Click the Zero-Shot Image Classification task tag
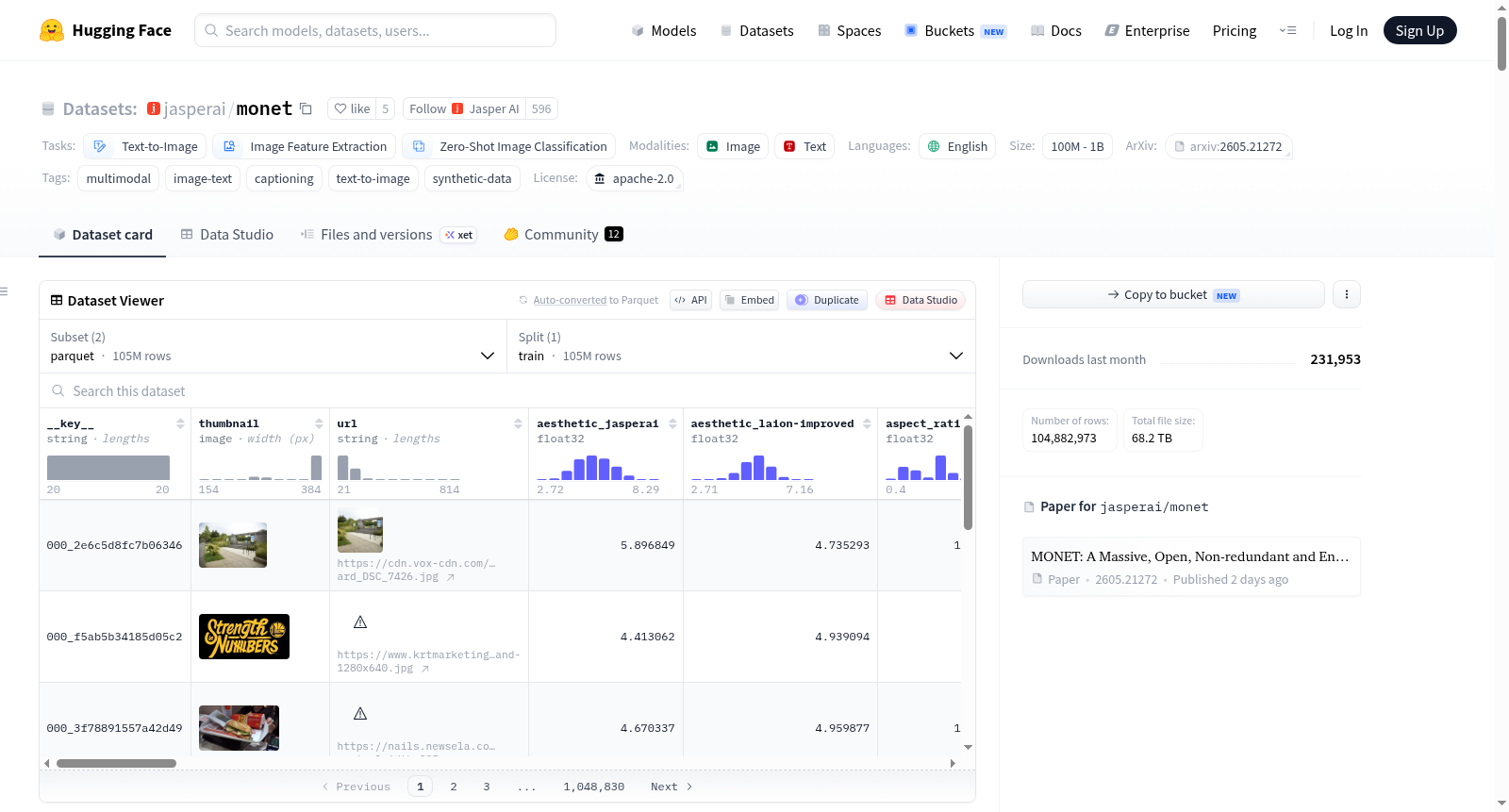This screenshot has height=812, width=1509. 508,146
